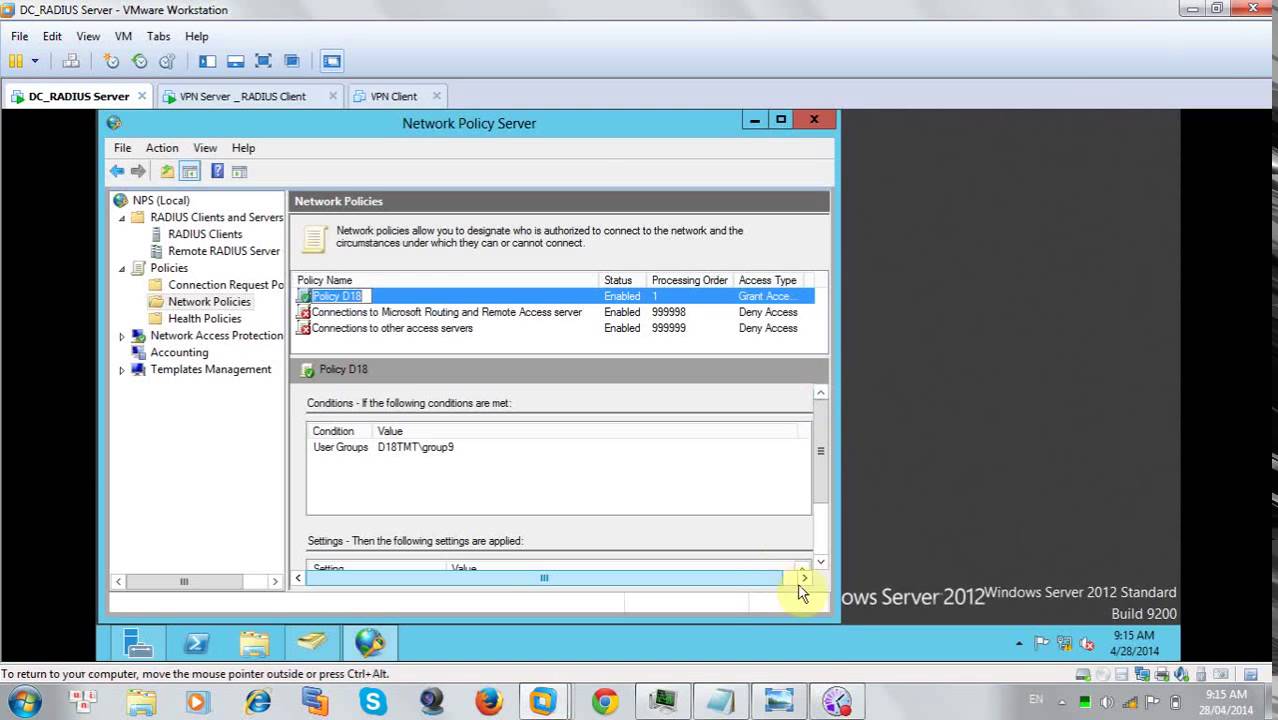Toggle the VMware library sidebar view icon
The image size is (1278, 720).
pyautogui.click(x=207, y=61)
